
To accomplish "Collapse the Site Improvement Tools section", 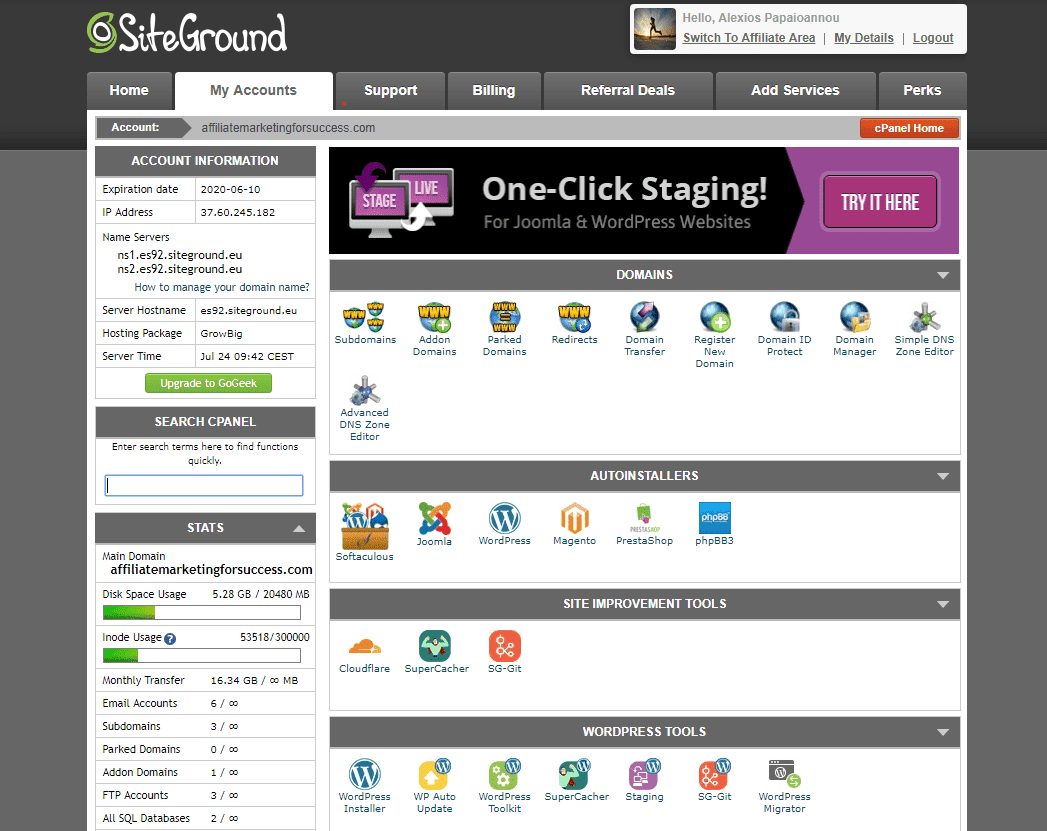I will (943, 604).
